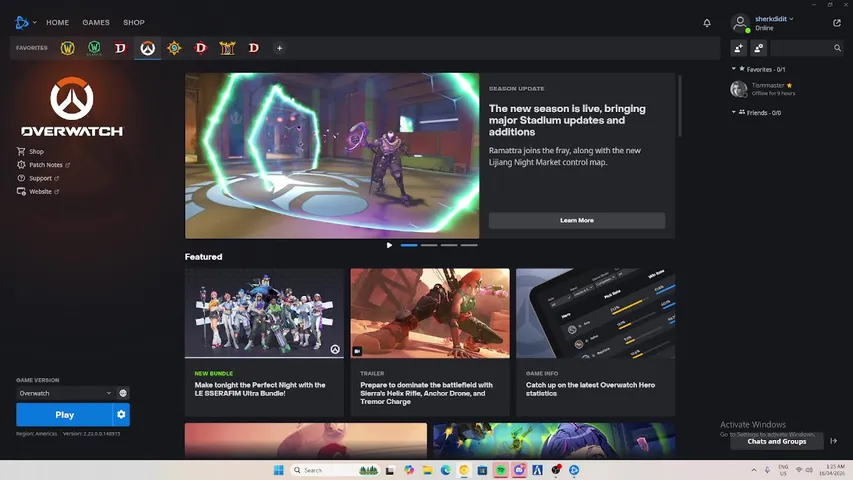Open Overwatch Patch Notes

pyautogui.click(x=44, y=165)
